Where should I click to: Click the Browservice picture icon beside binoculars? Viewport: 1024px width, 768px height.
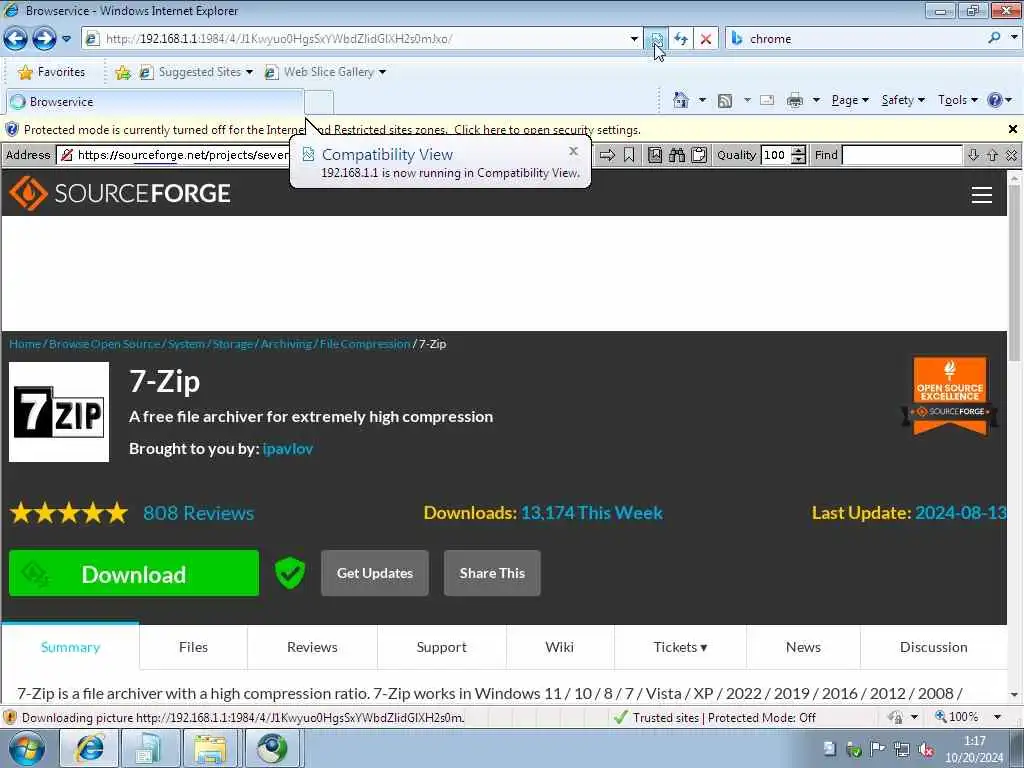(x=655, y=155)
